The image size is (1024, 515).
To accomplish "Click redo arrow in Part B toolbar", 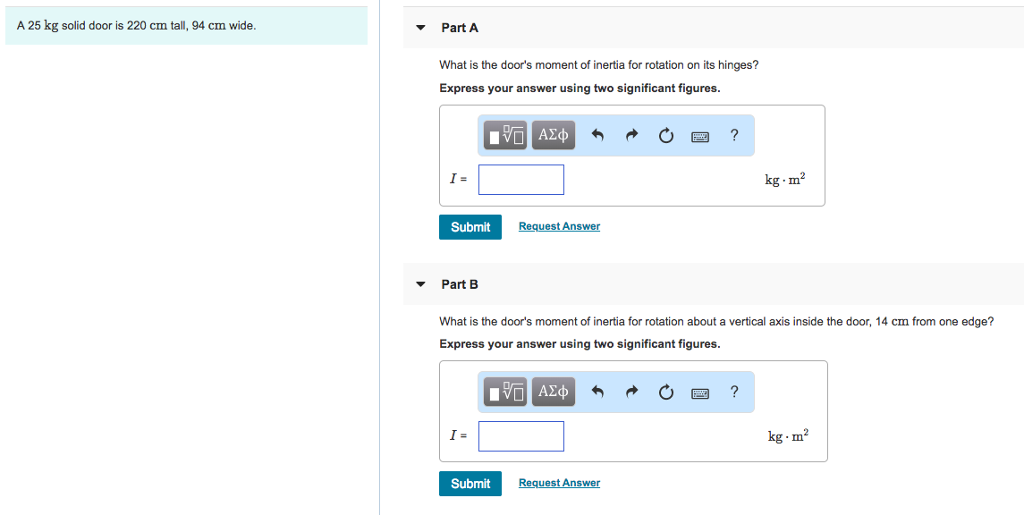I will click(632, 393).
